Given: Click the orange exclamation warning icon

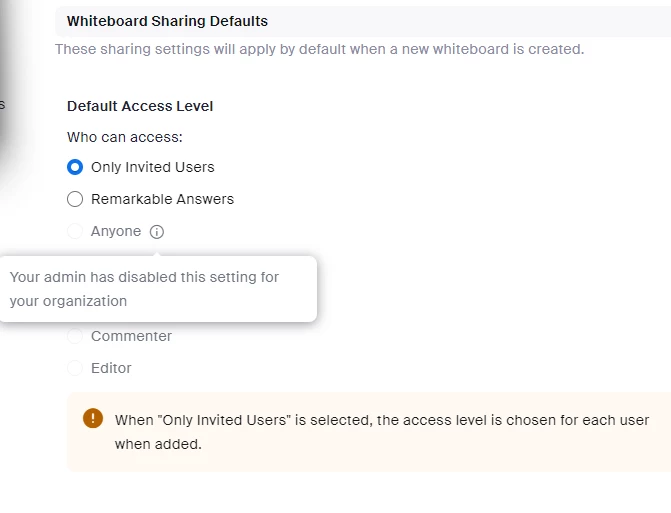Looking at the screenshot, I should point(93,418).
